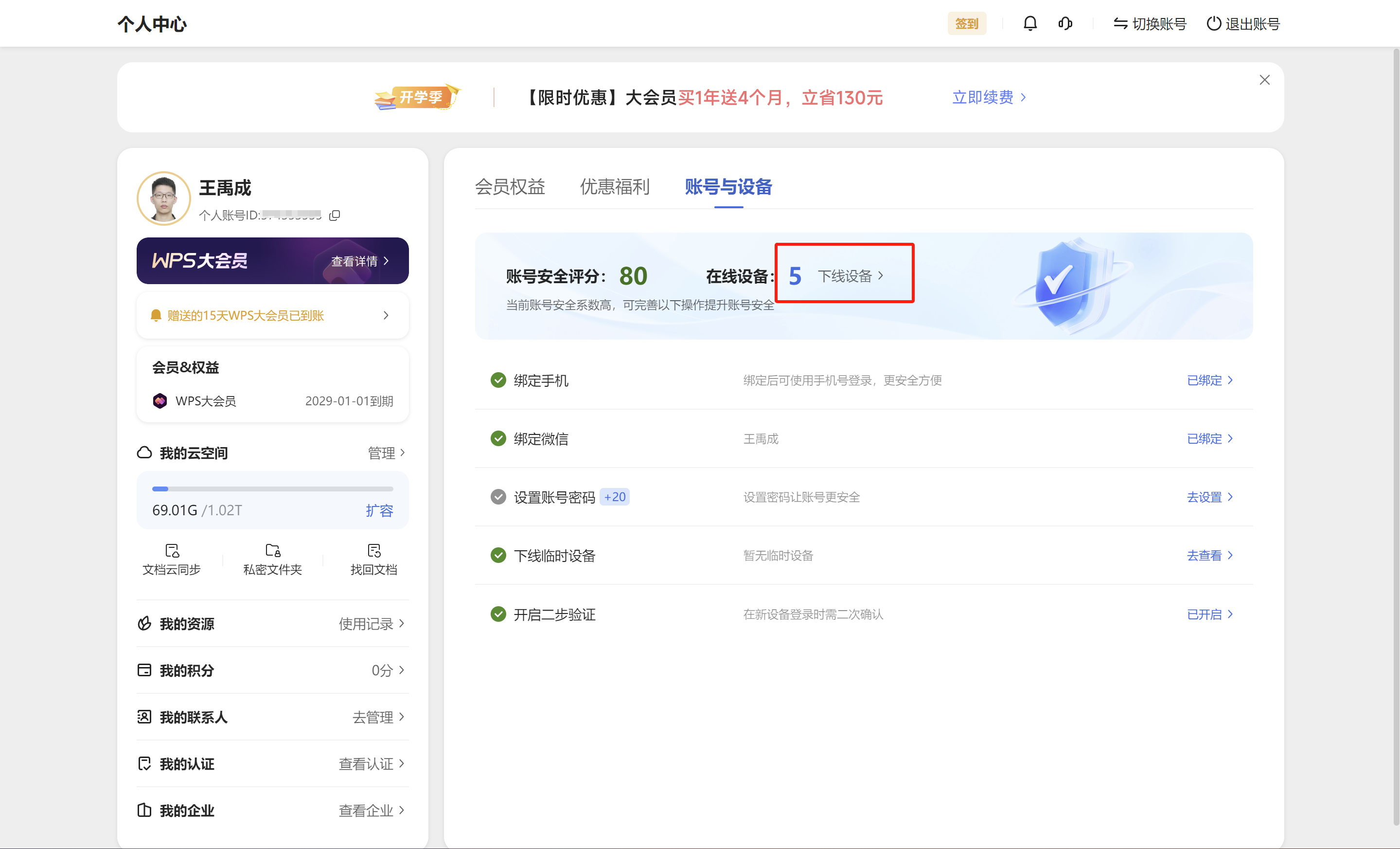1400x849 pixels.
Task: Click gray check icon for 设置账号密码
Action: click(498, 496)
